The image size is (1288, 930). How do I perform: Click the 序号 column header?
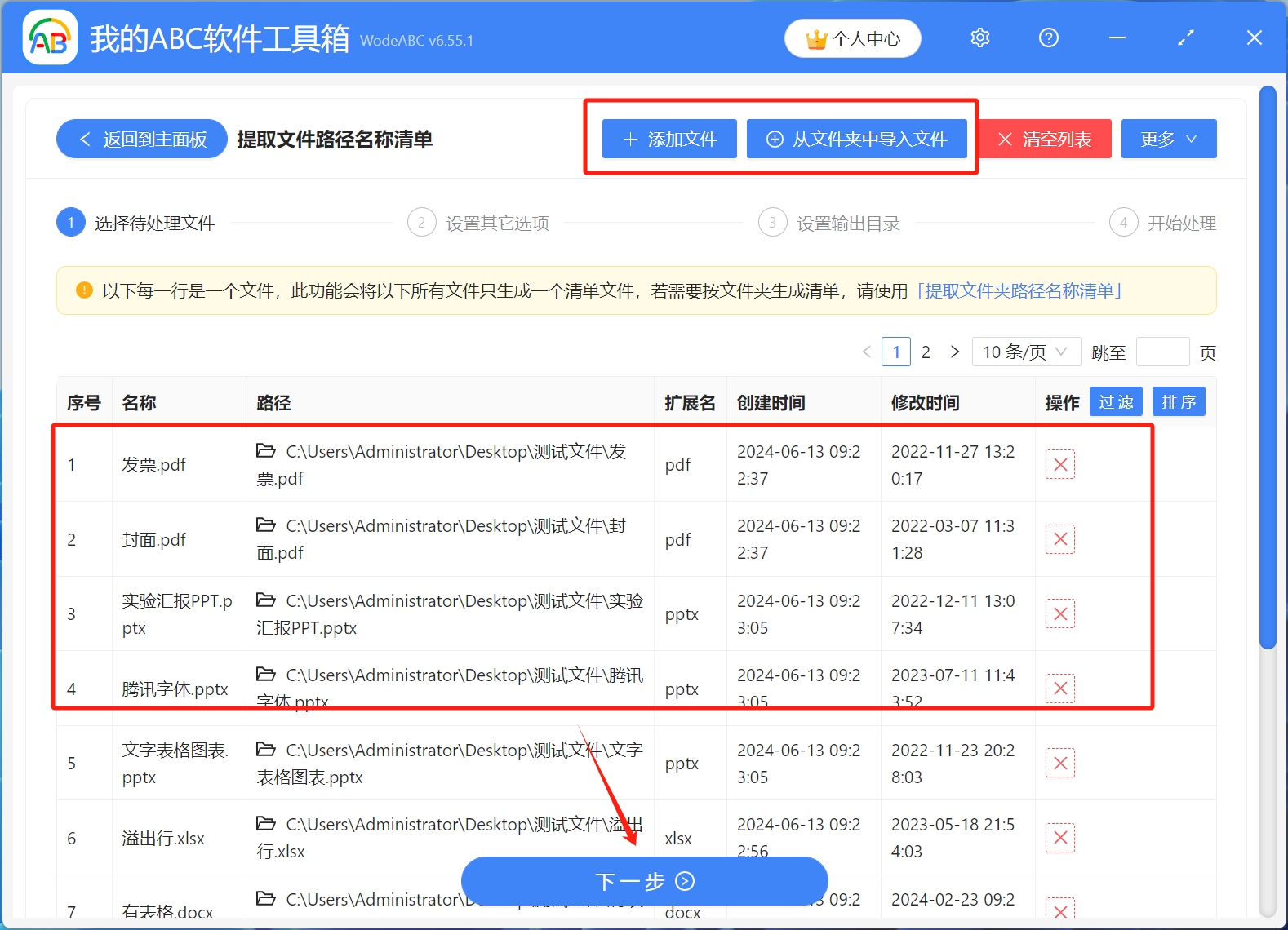[x=84, y=403]
